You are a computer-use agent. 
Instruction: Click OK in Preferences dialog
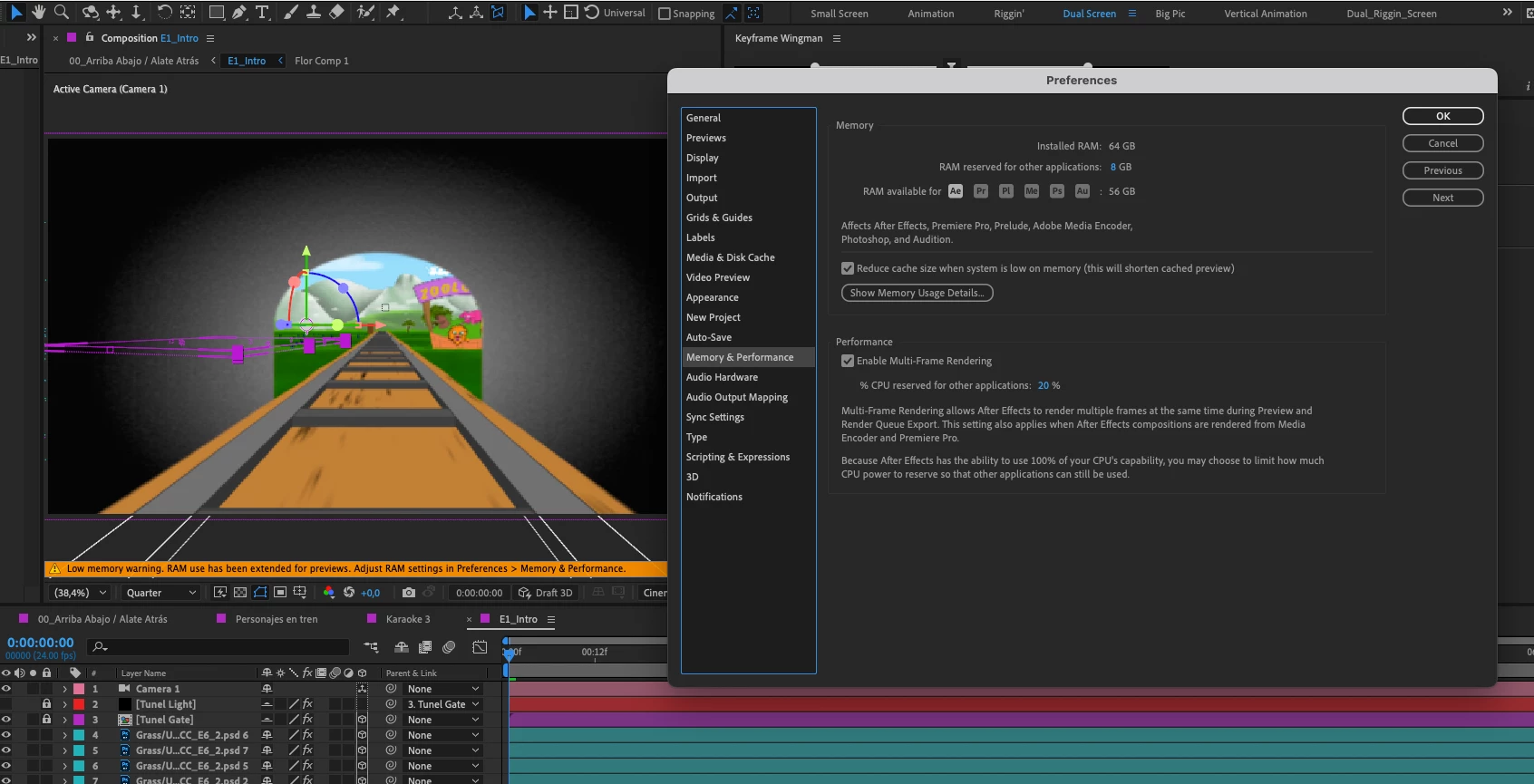click(1442, 116)
